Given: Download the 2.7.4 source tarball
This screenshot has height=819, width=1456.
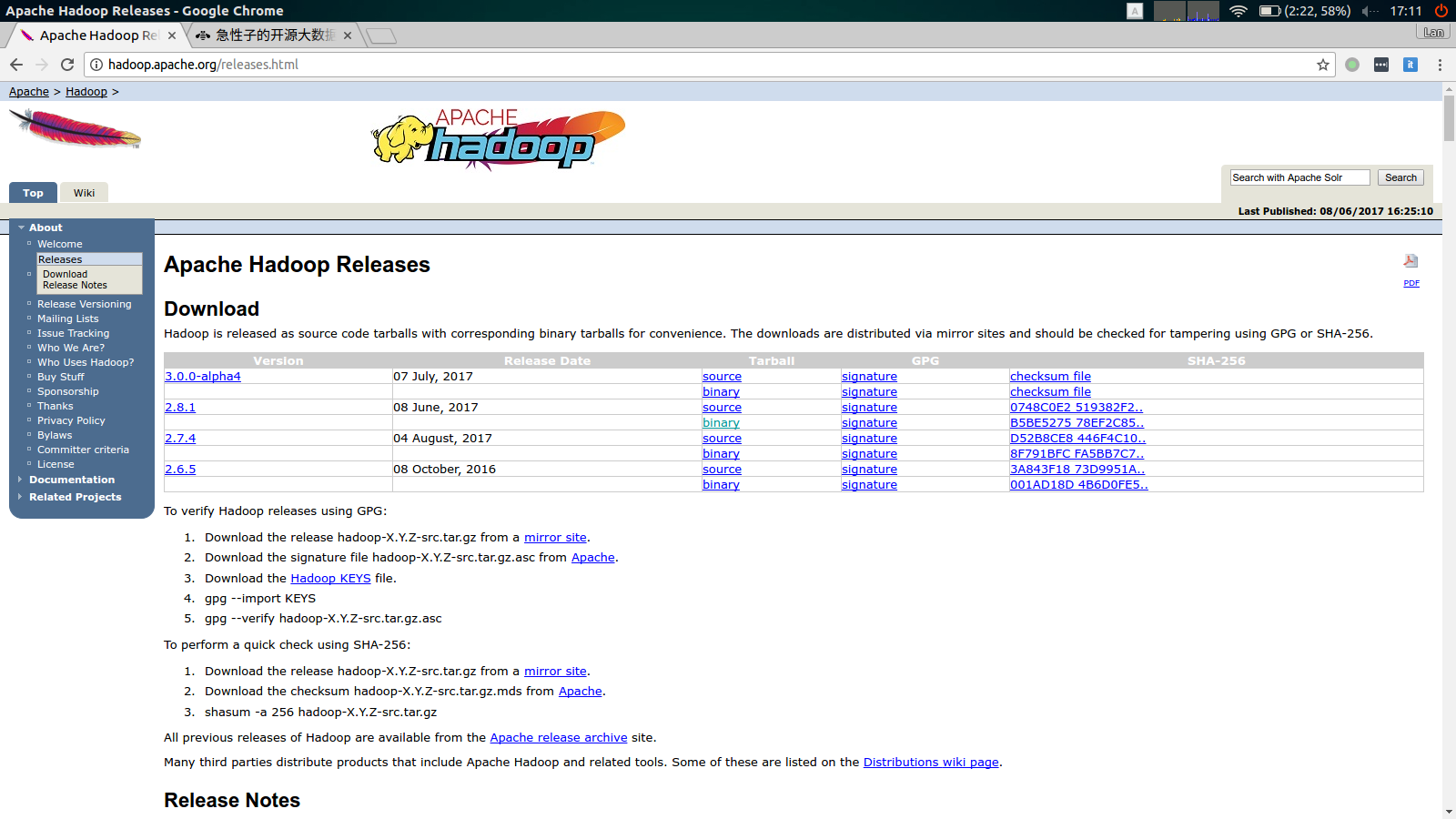Looking at the screenshot, I should [x=722, y=439].
